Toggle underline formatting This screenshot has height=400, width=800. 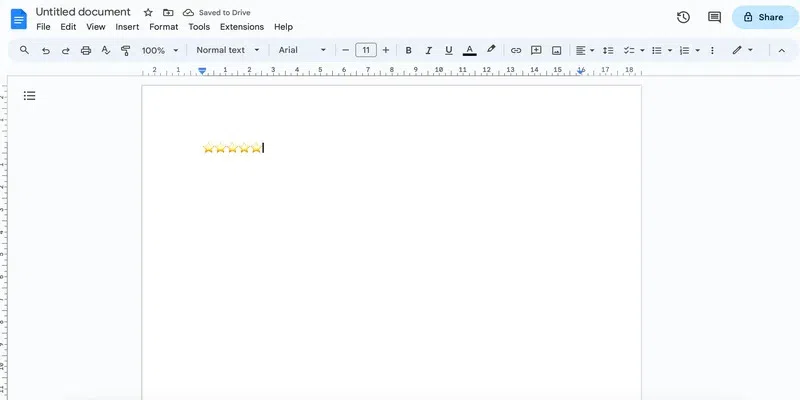click(448, 51)
